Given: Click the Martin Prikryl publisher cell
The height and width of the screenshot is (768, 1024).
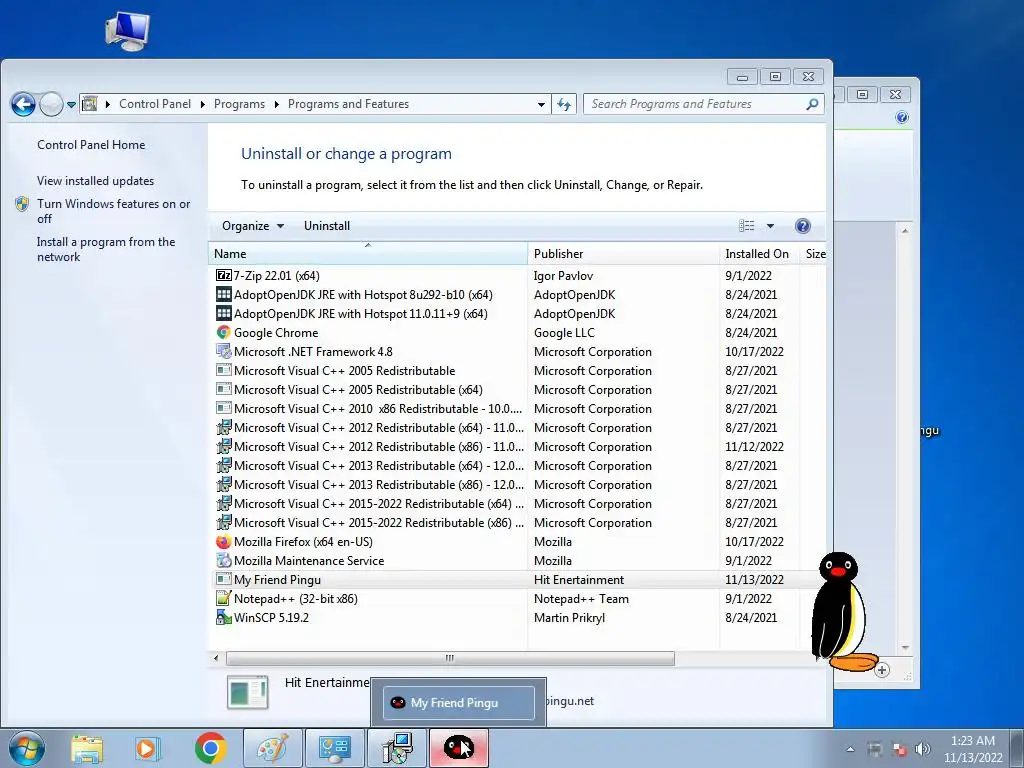Looking at the screenshot, I should (x=569, y=617).
